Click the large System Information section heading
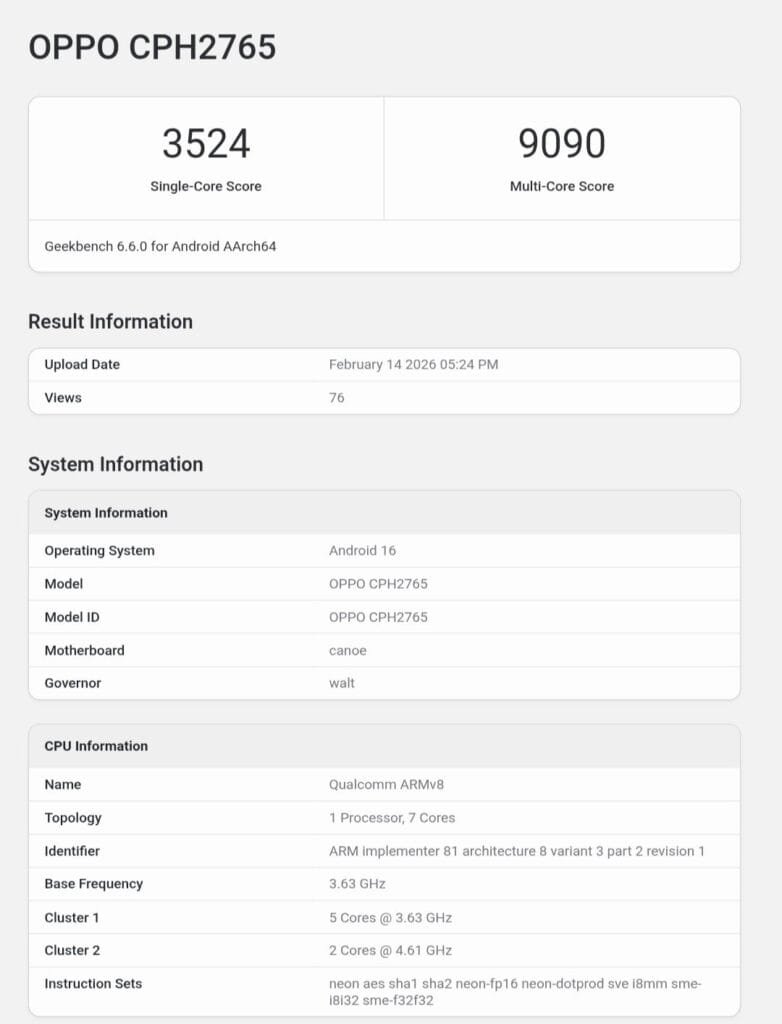 coord(116,464)
